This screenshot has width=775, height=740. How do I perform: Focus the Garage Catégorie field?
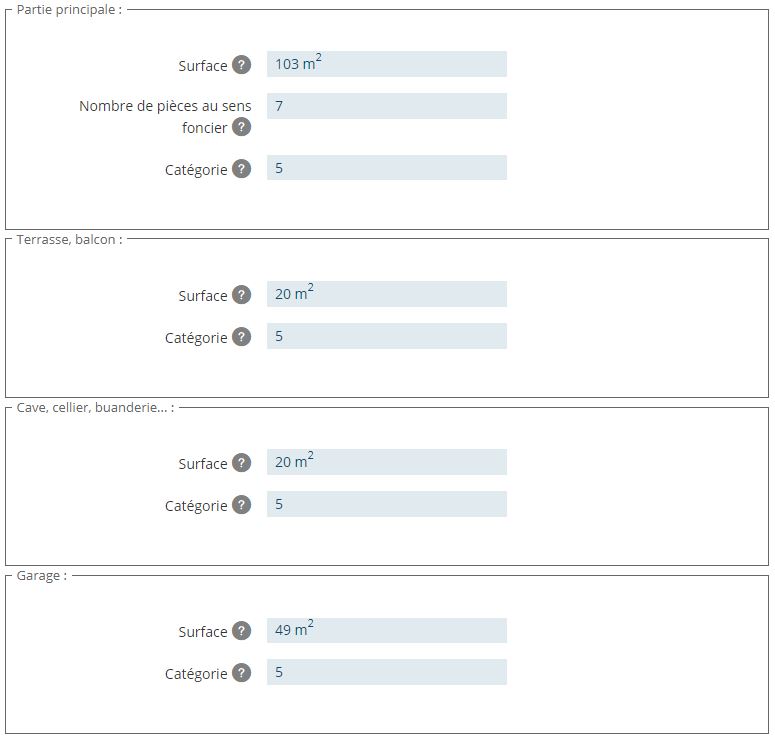(x=386, y=672)
